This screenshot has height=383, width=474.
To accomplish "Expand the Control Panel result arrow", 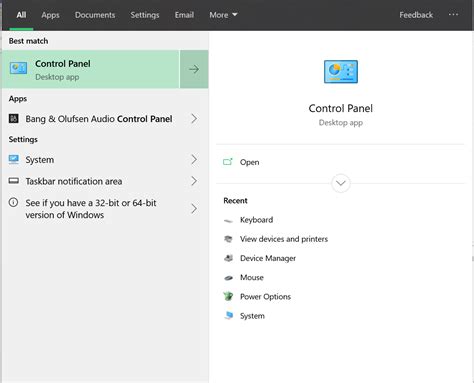I will click(194, 69).
